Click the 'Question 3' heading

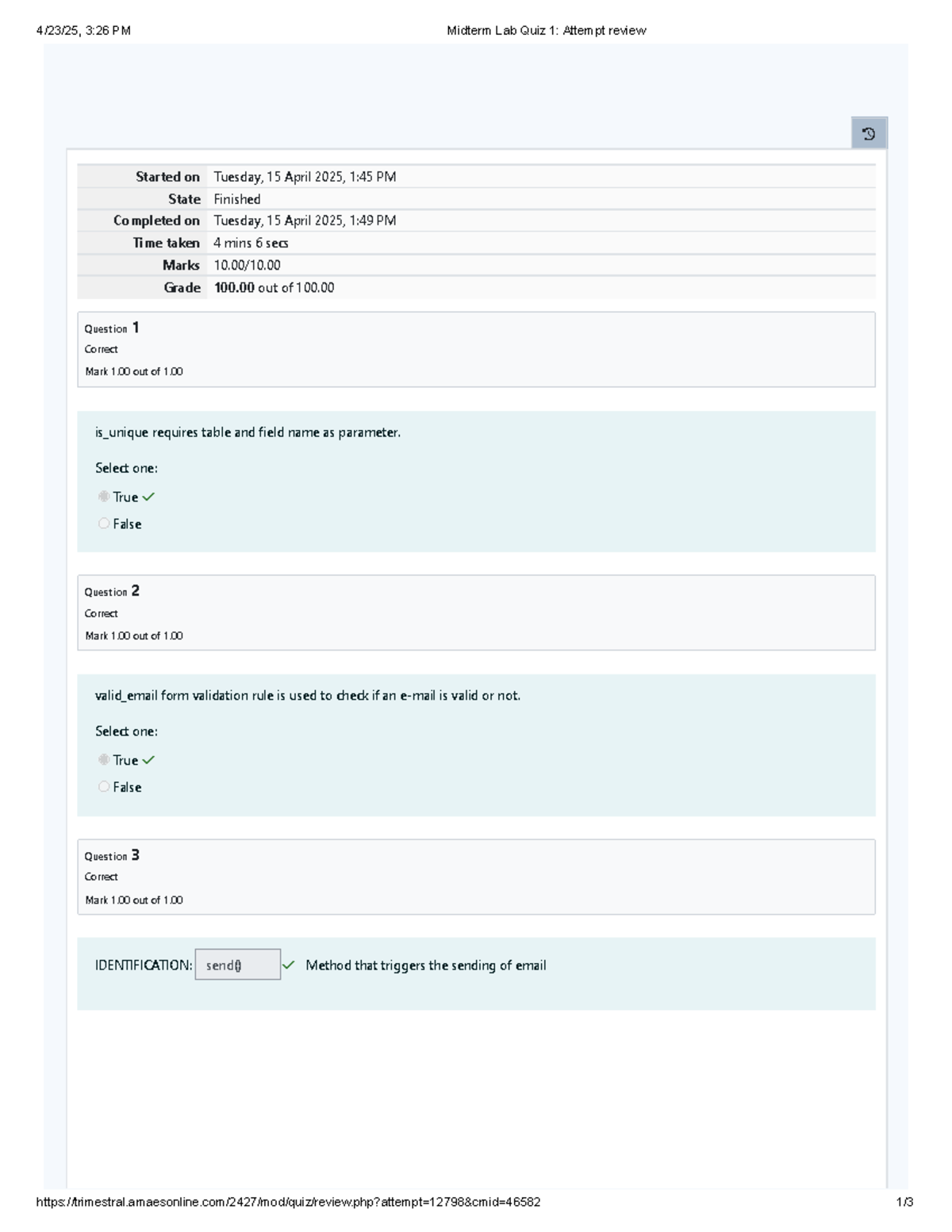point(112,855)
